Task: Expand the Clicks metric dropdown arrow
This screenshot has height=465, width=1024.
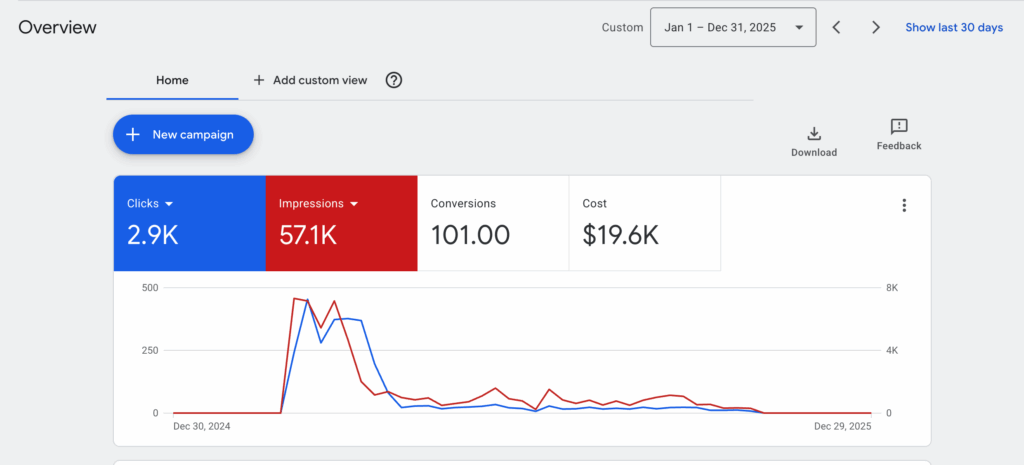Action: (x=169, y=204)
